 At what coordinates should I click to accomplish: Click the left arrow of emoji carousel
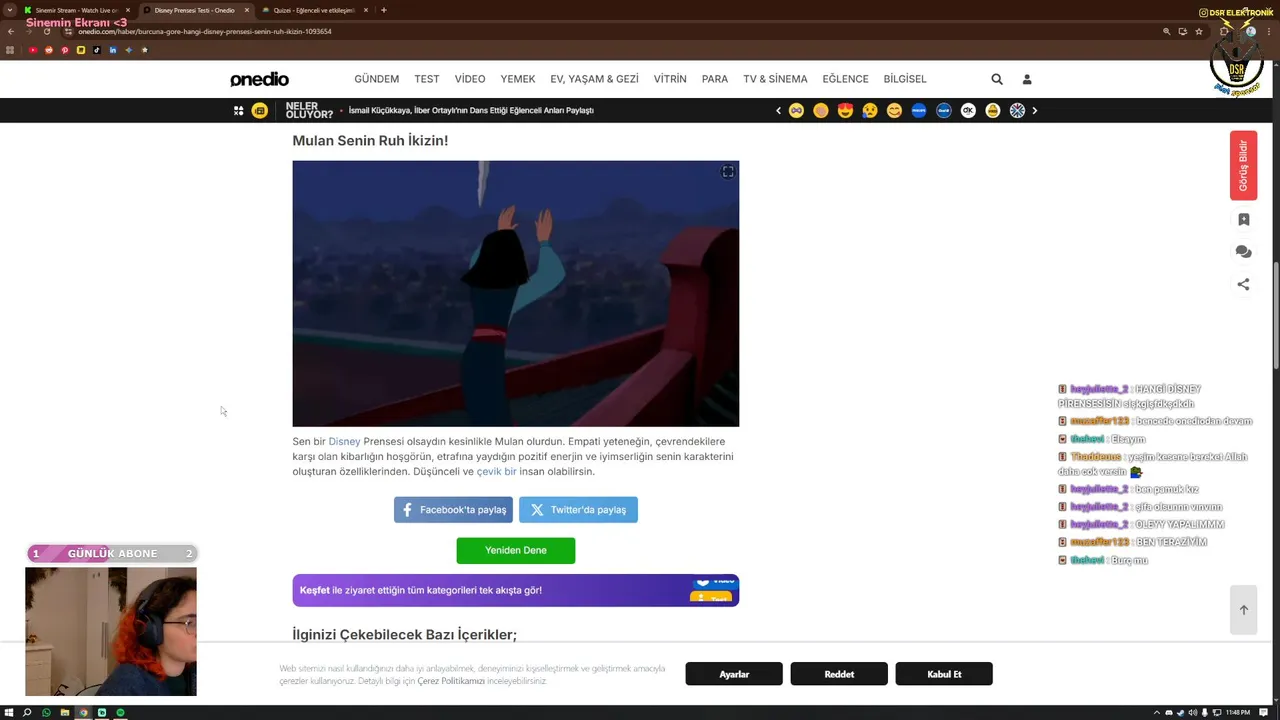point(778,111)
